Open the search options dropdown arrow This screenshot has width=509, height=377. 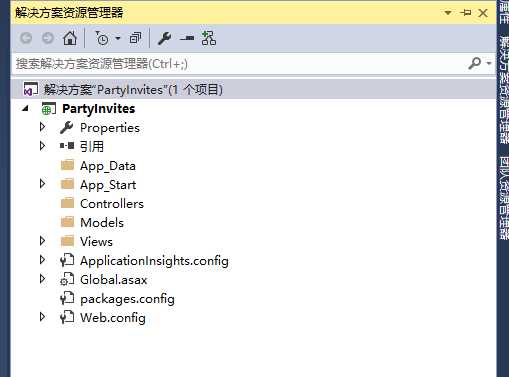pos(489,63)
